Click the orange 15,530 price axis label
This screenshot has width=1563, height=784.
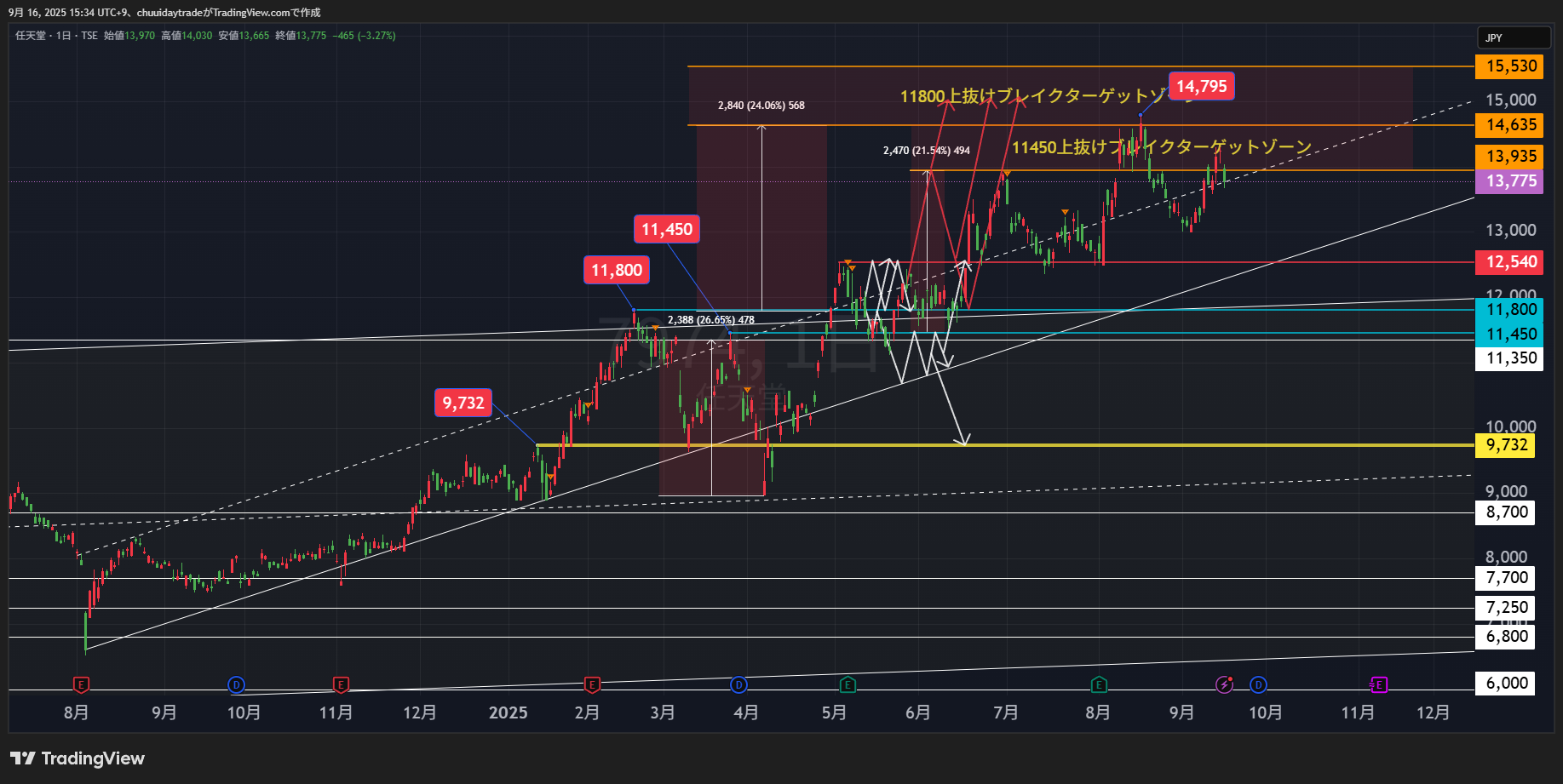pos(1508,66)
